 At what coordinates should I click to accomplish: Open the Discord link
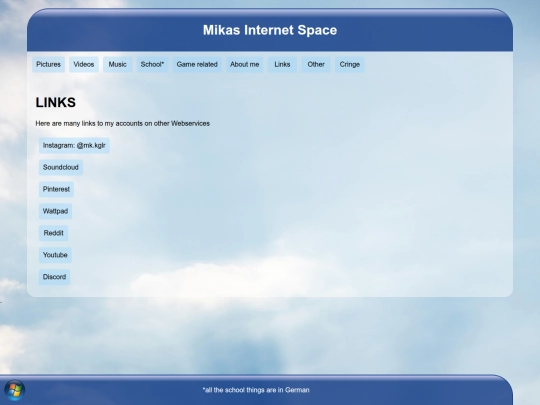pyautogui.click(x=54, y=277)
